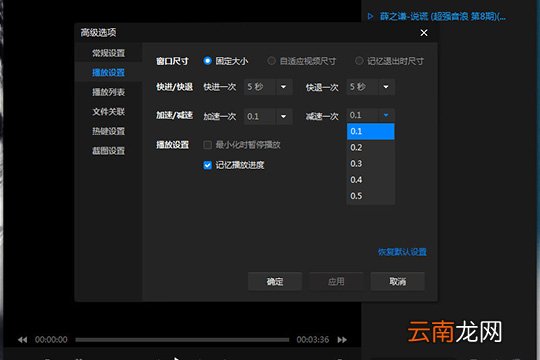Select 0.3 in the dropdown list
540x360 pixels.
point(371,164)
